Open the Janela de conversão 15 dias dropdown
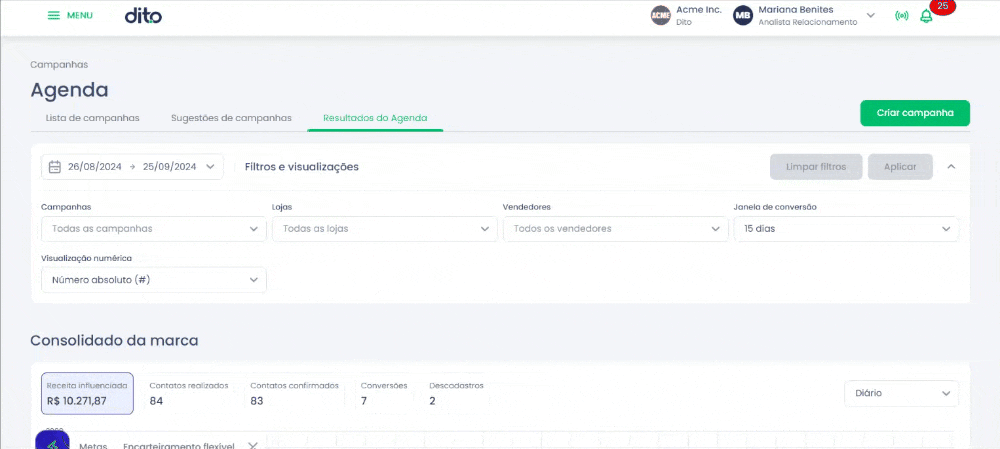This screenshot has width=1000, height=449. click(846, 229)
